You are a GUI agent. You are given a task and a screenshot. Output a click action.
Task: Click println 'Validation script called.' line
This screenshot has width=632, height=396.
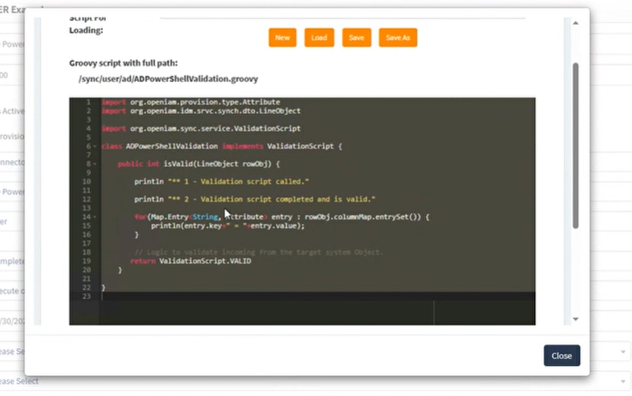(221, 181)
